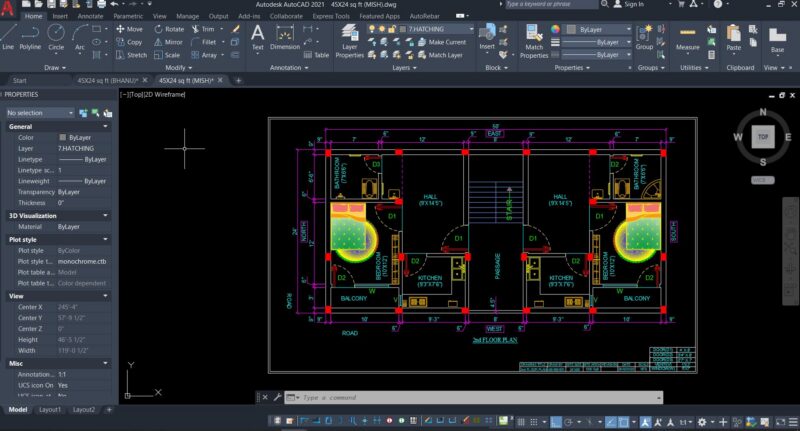The width and height of the screenshot is (800, 431).
Task: Switch to Layout1 tab
Action: tap(50, 410)
